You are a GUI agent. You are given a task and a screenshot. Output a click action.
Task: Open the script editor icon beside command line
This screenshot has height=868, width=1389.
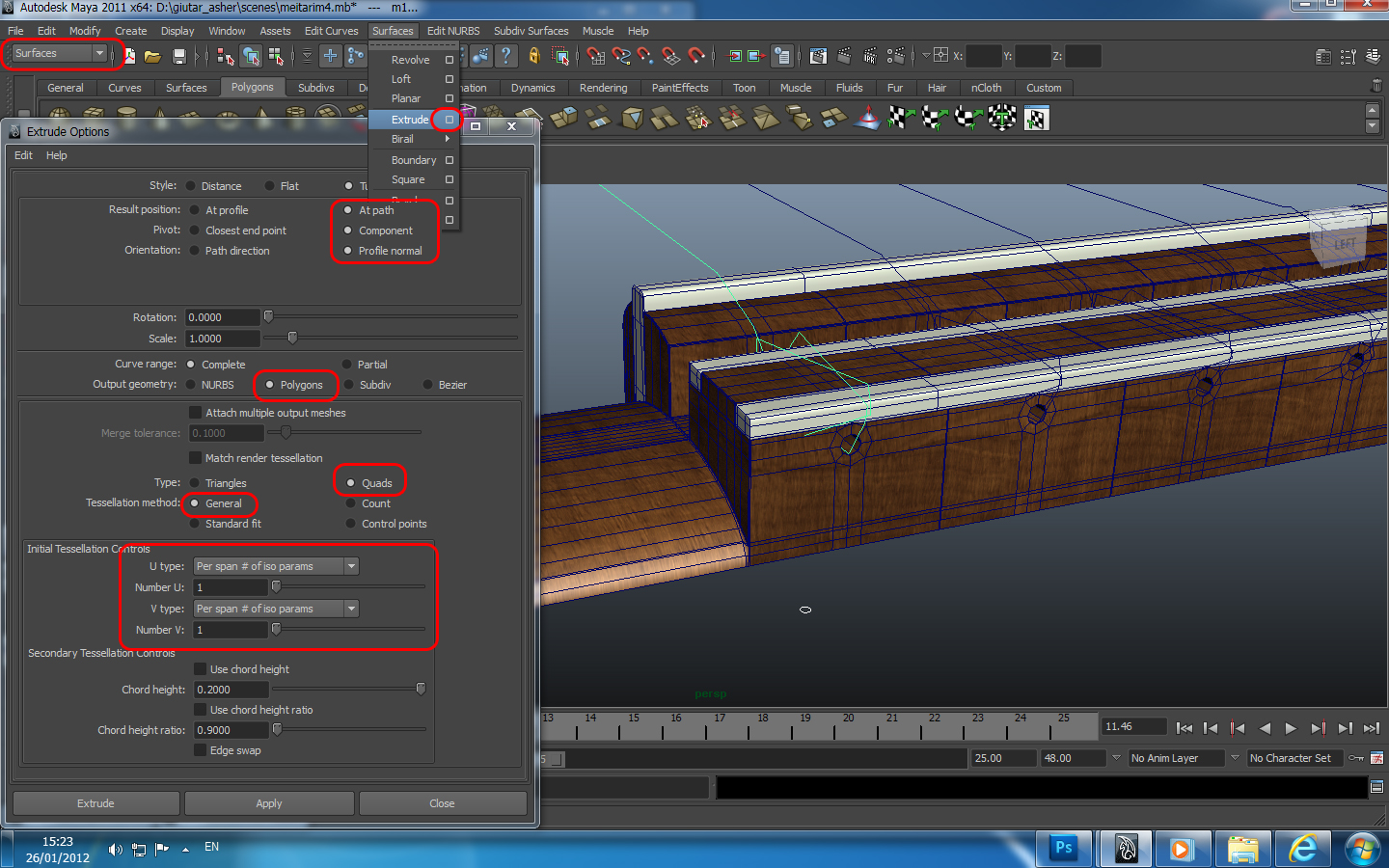[1376, 787]
